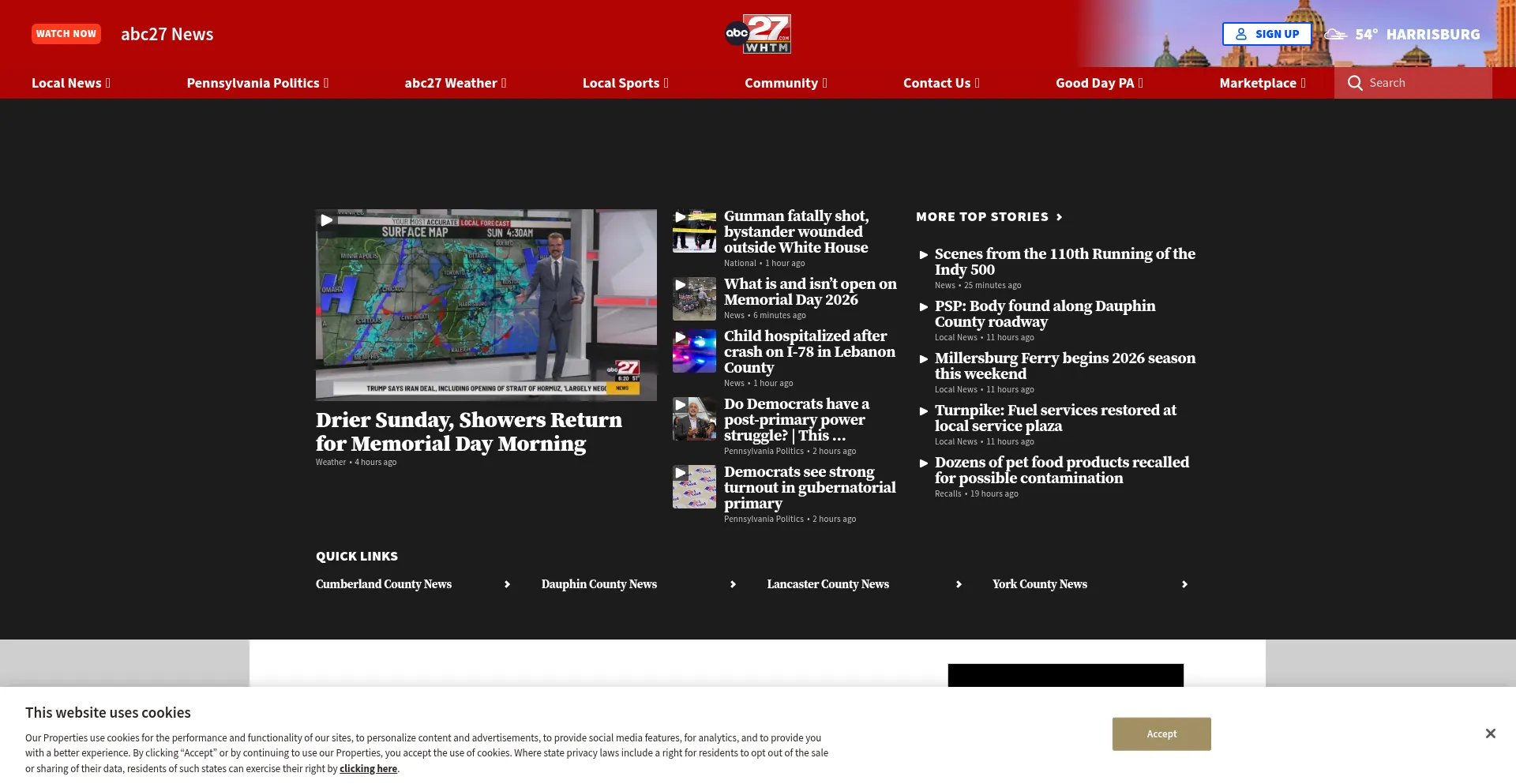Click play icon beside pet food recall story
This screenshot has width=1516, height=784.
pos(924,463)
